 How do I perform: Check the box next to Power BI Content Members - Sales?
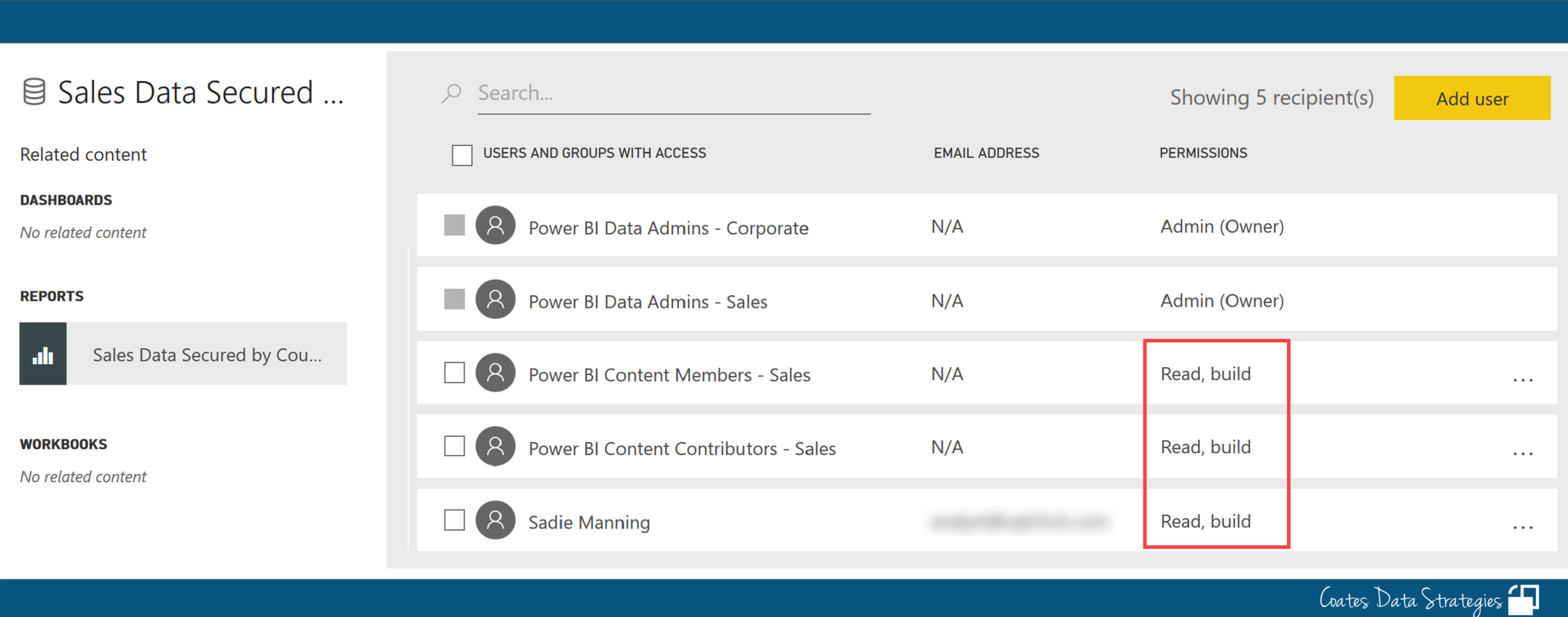453,374
